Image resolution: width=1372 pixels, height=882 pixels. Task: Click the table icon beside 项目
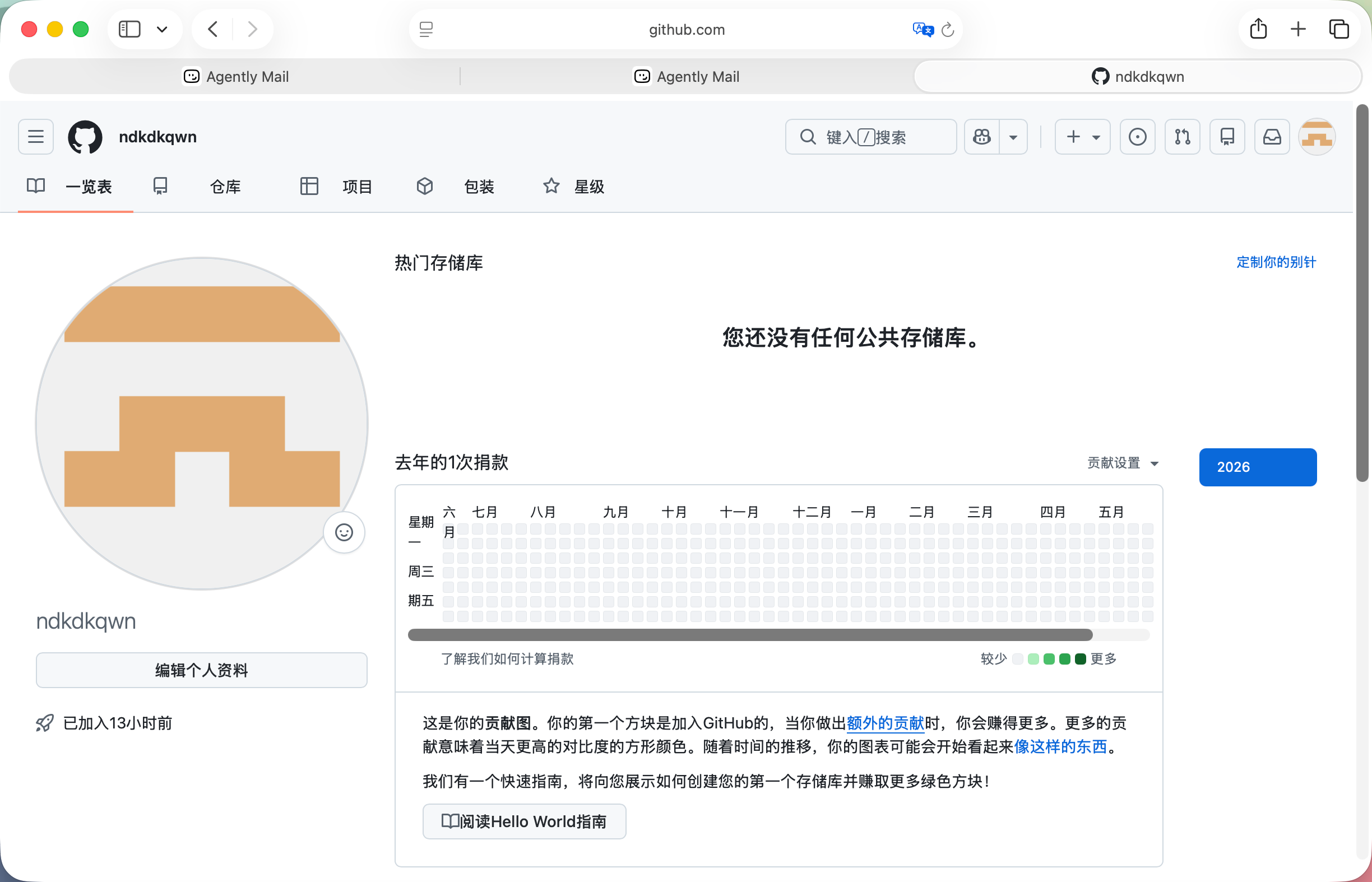click(x=309, y=185)
